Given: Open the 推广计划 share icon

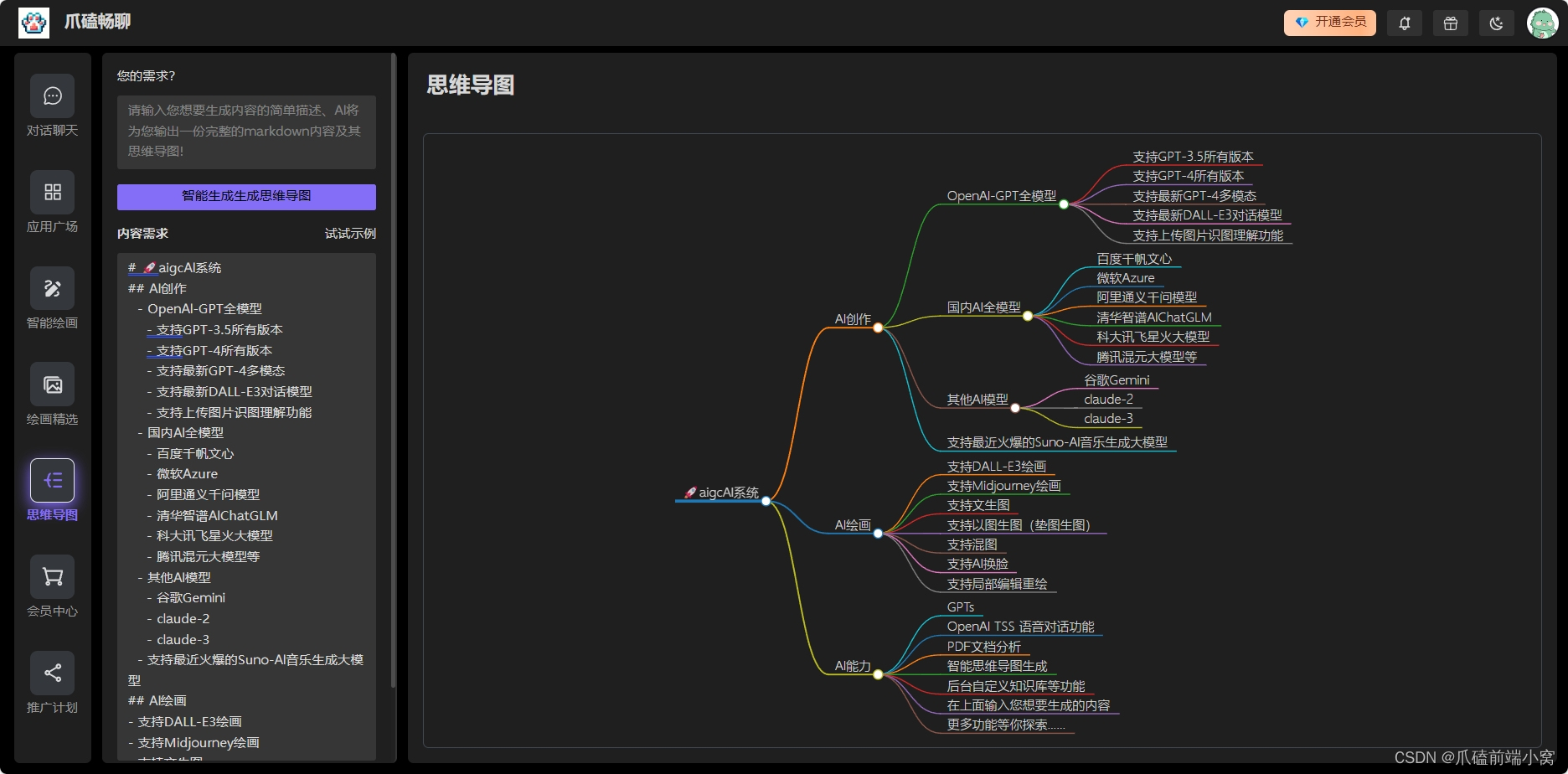Looking at the screenshot, I should [x=52, y=673].
